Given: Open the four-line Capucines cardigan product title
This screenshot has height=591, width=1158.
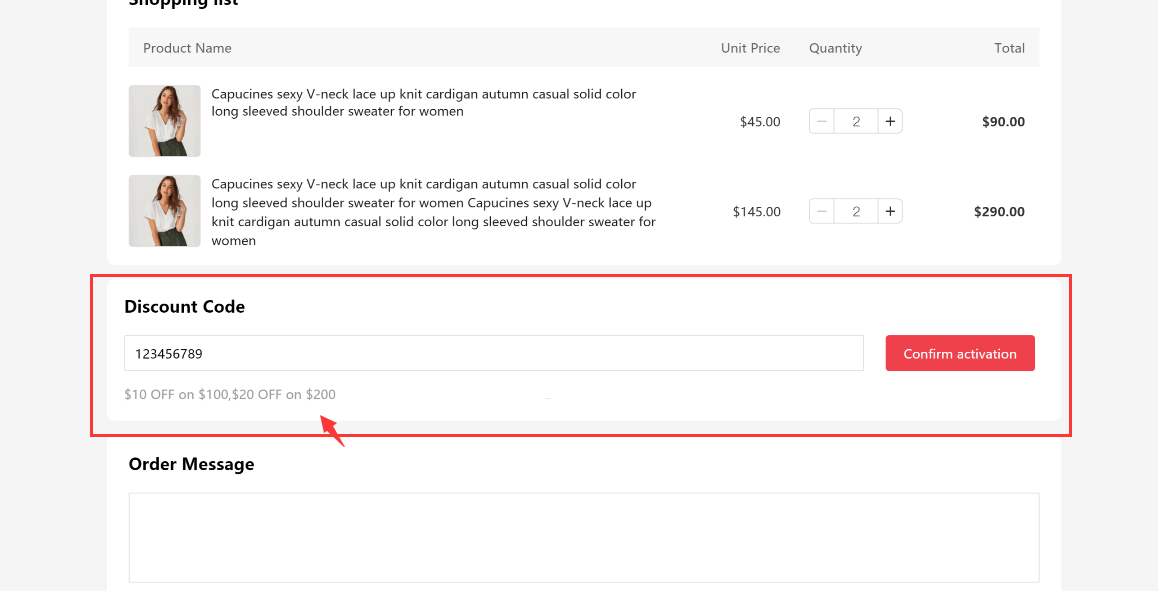Looking at the screenshot, I should click(433, 212).
